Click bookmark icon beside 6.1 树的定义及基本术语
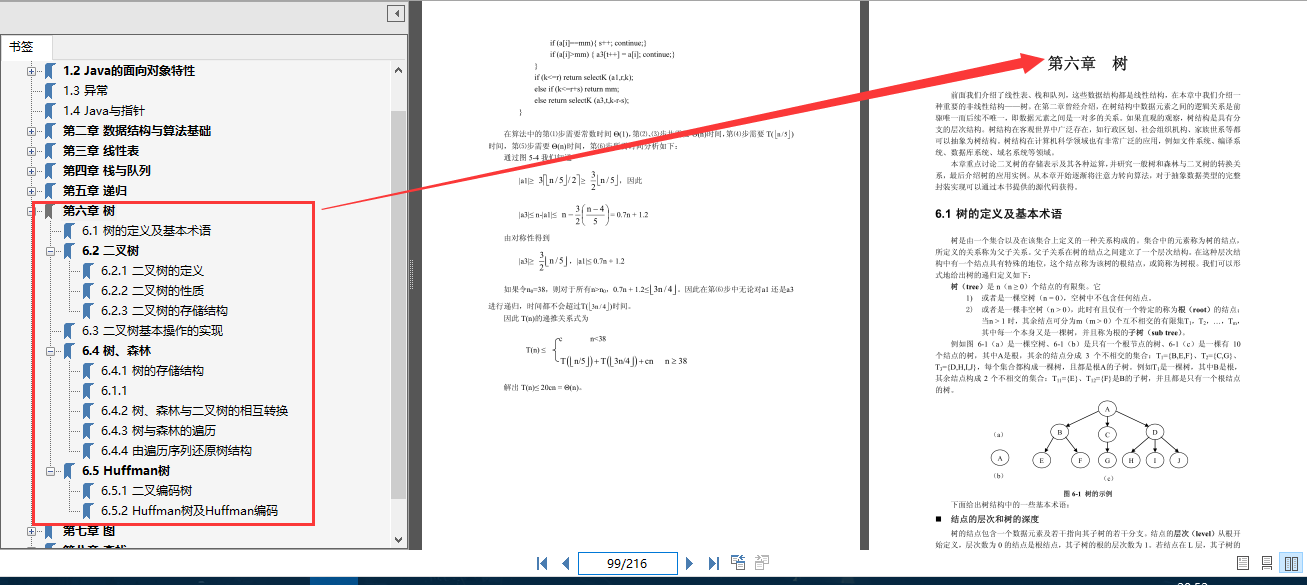This screenshot has height=585, width=1307. click(x=69, y=231)
